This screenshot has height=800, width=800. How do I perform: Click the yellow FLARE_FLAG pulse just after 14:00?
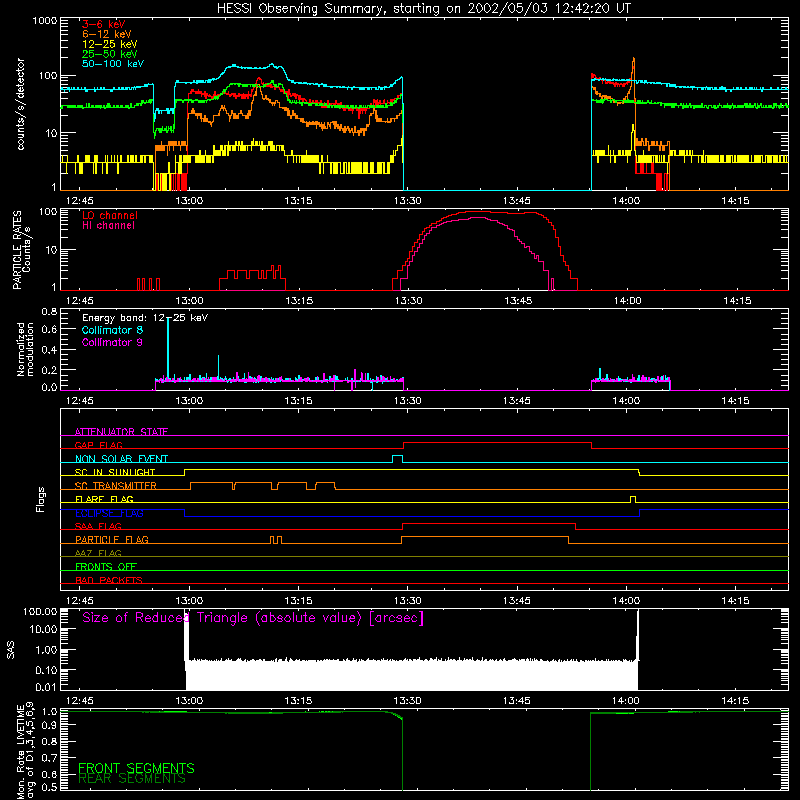tap(633, 498)
